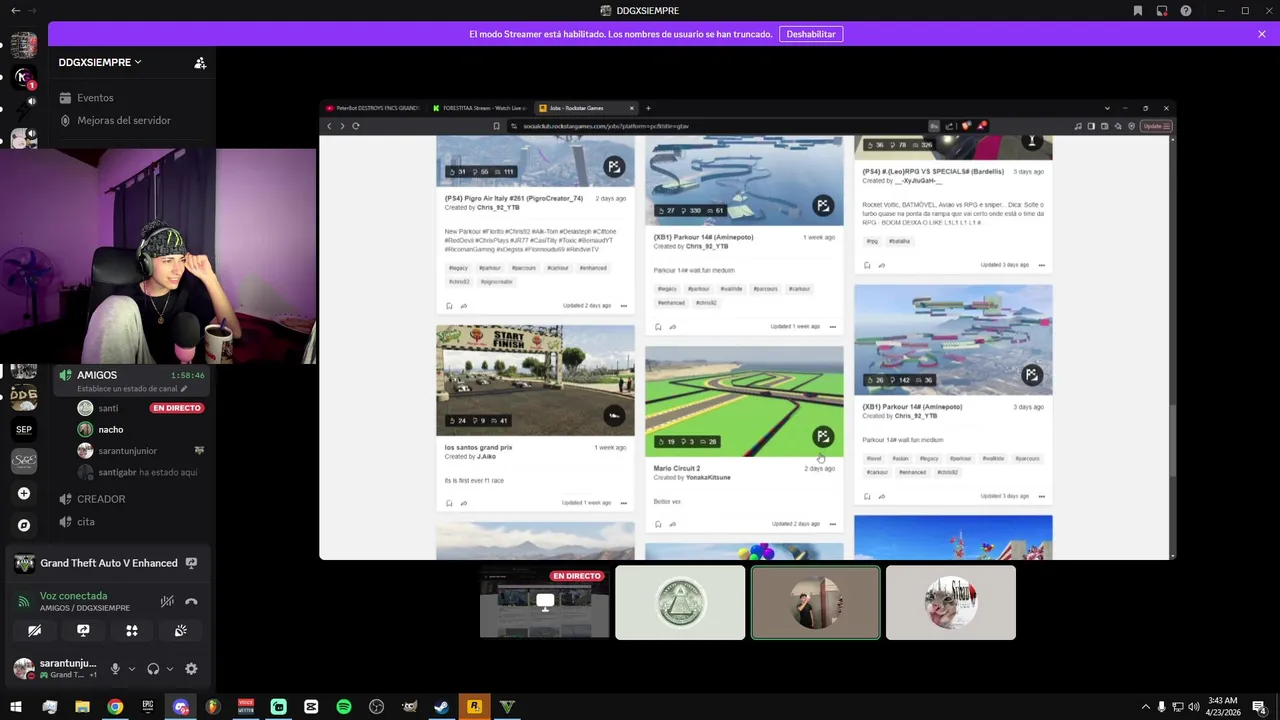Open Discover servers compass icon

point(24,525)
